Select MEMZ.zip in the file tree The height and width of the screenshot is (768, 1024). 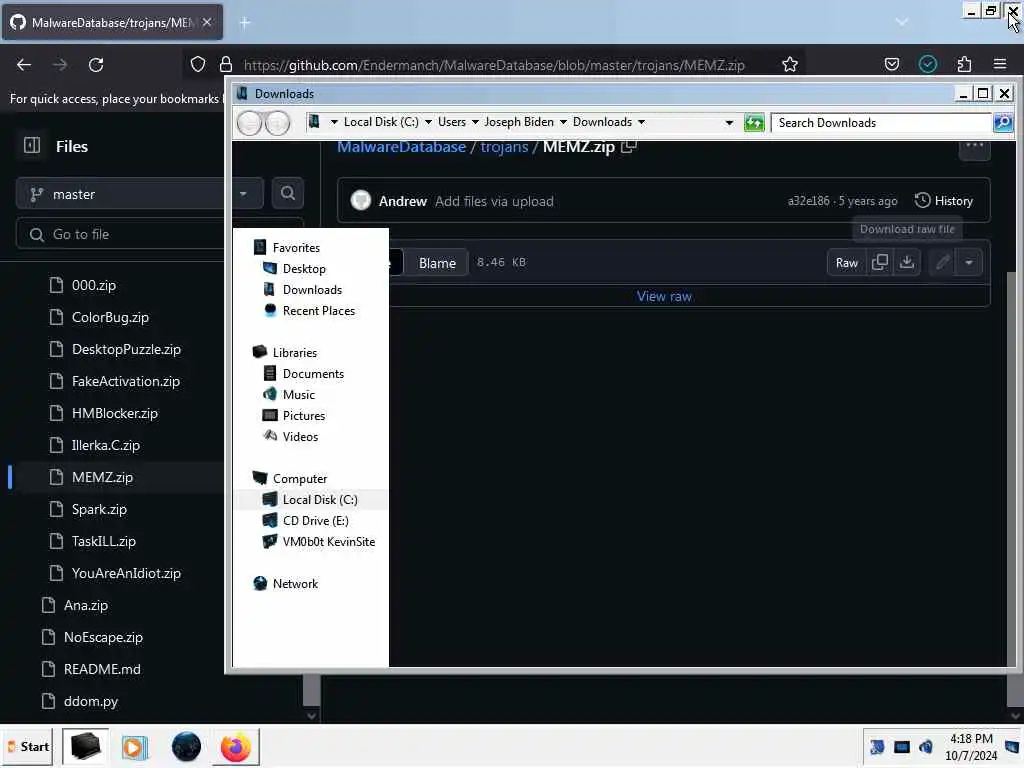[102, 477]
